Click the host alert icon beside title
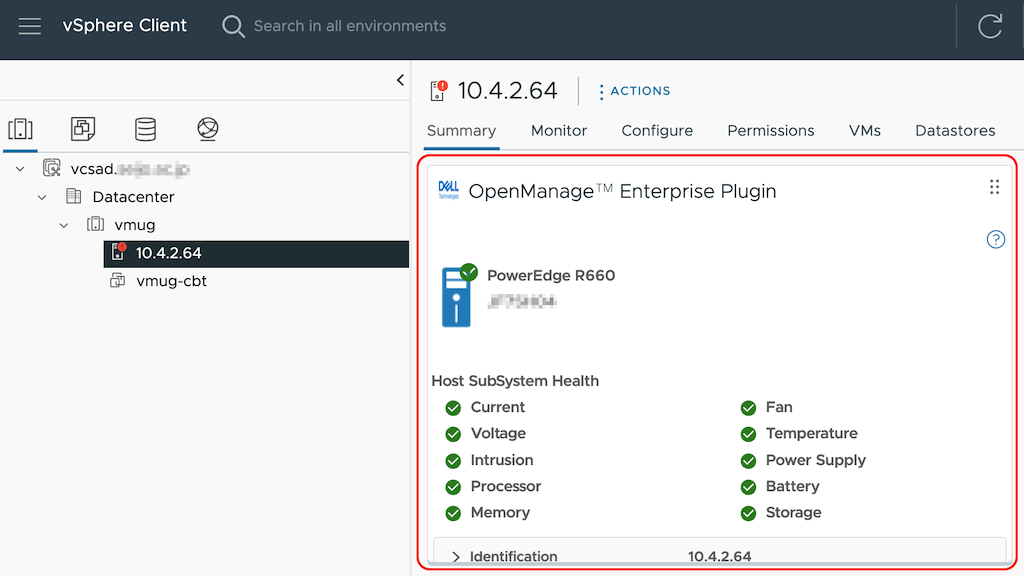Viewport: 1024px width, 576px height. tap(439, 91)
